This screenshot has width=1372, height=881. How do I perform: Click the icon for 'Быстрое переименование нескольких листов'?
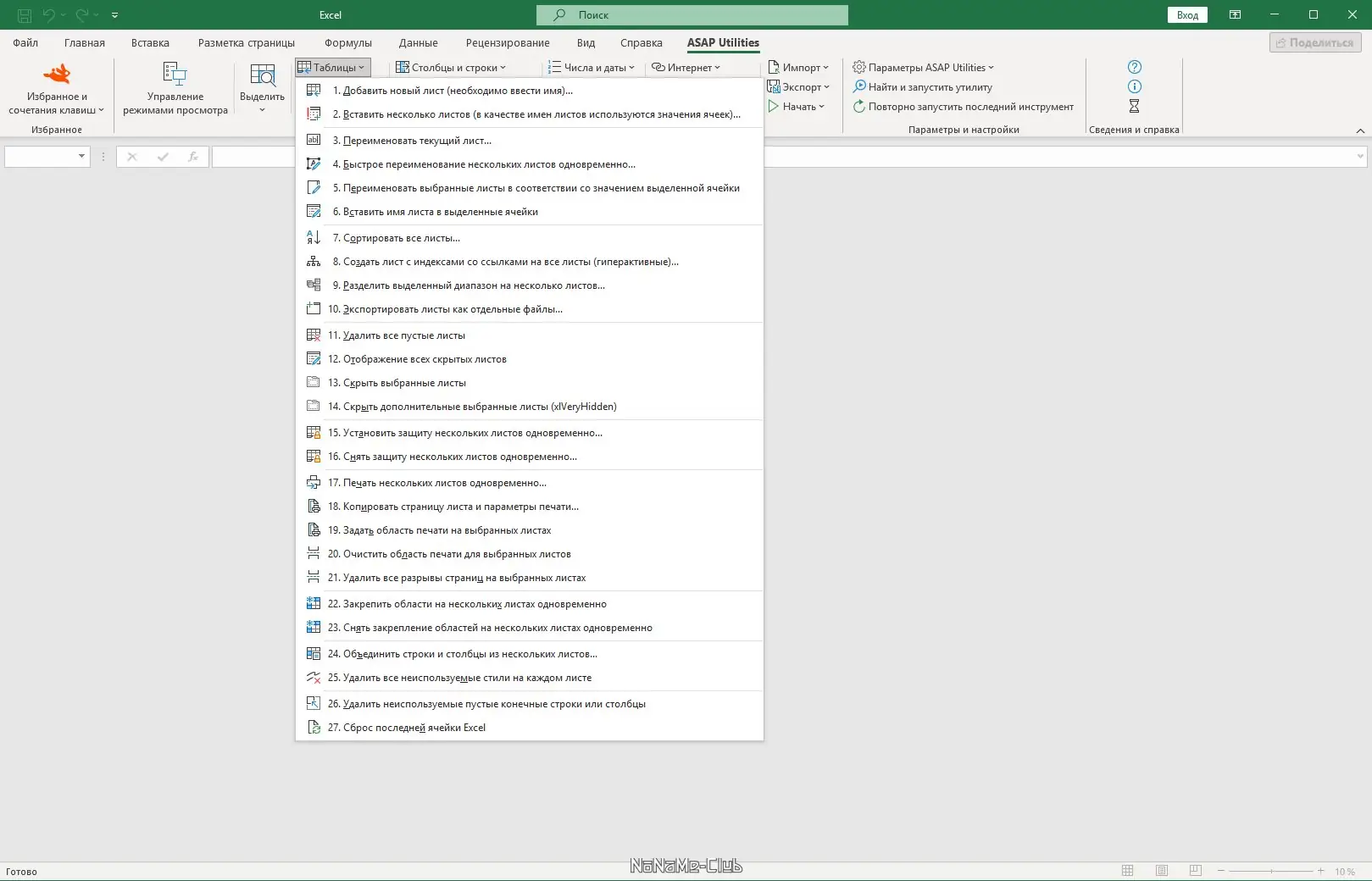point(314,163)
